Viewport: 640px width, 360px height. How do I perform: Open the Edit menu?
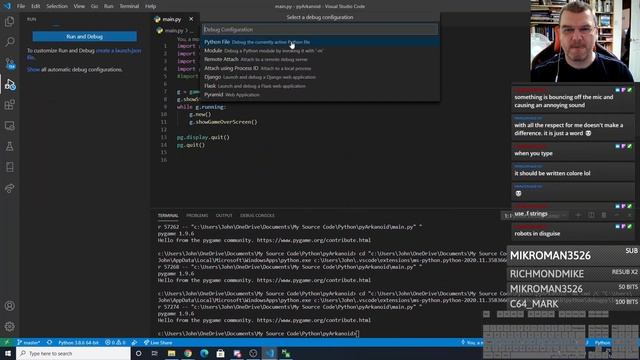click(36, 6)
